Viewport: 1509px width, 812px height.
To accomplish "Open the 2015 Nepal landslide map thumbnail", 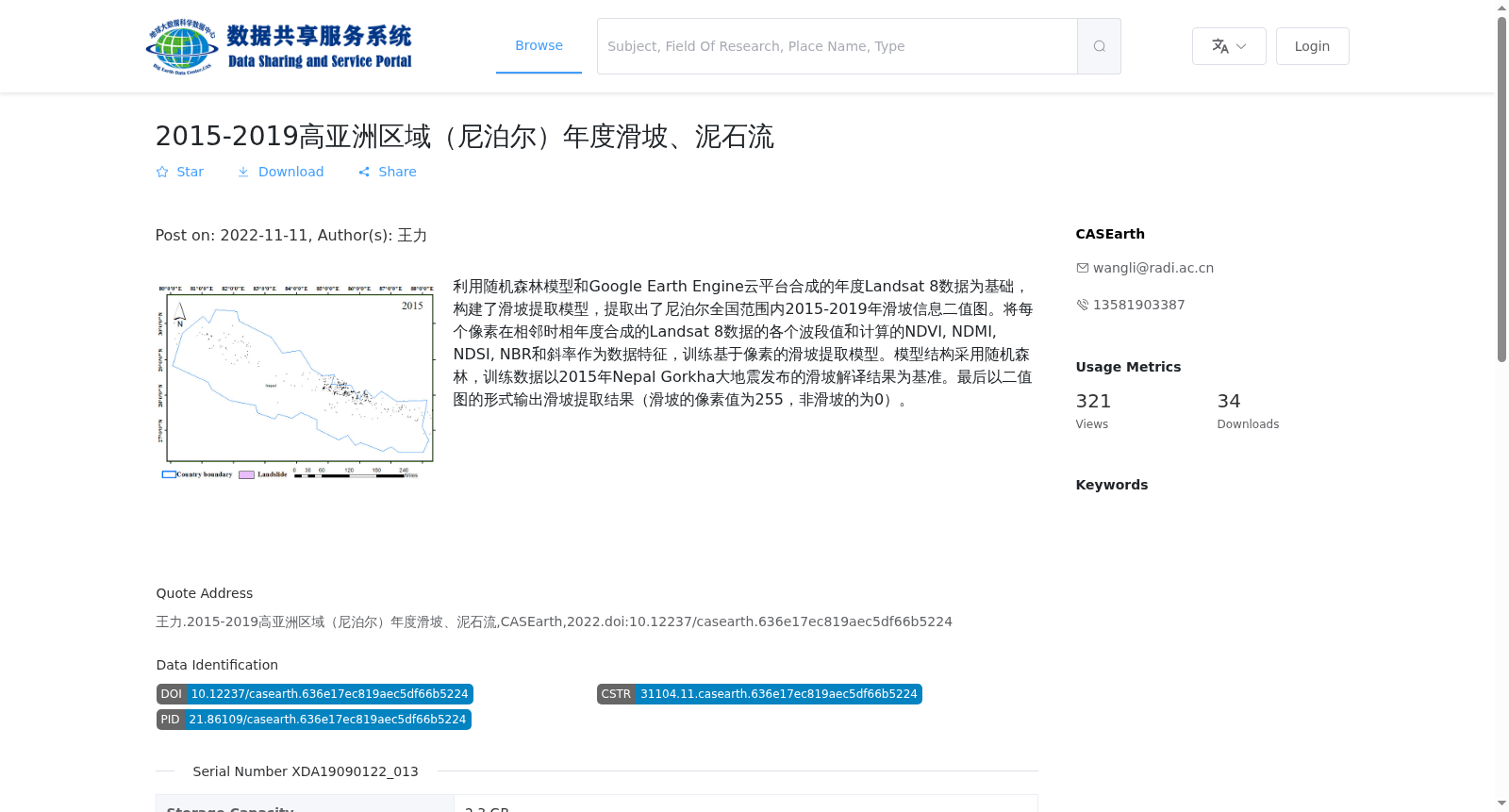I will [295, 381].
